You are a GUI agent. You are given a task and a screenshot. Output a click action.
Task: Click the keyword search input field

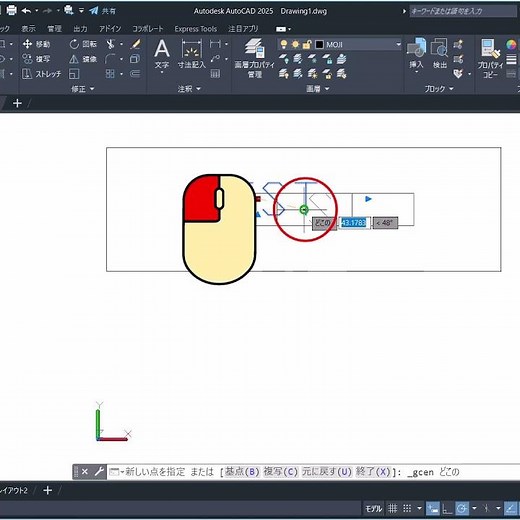click(x=463, y=11)
